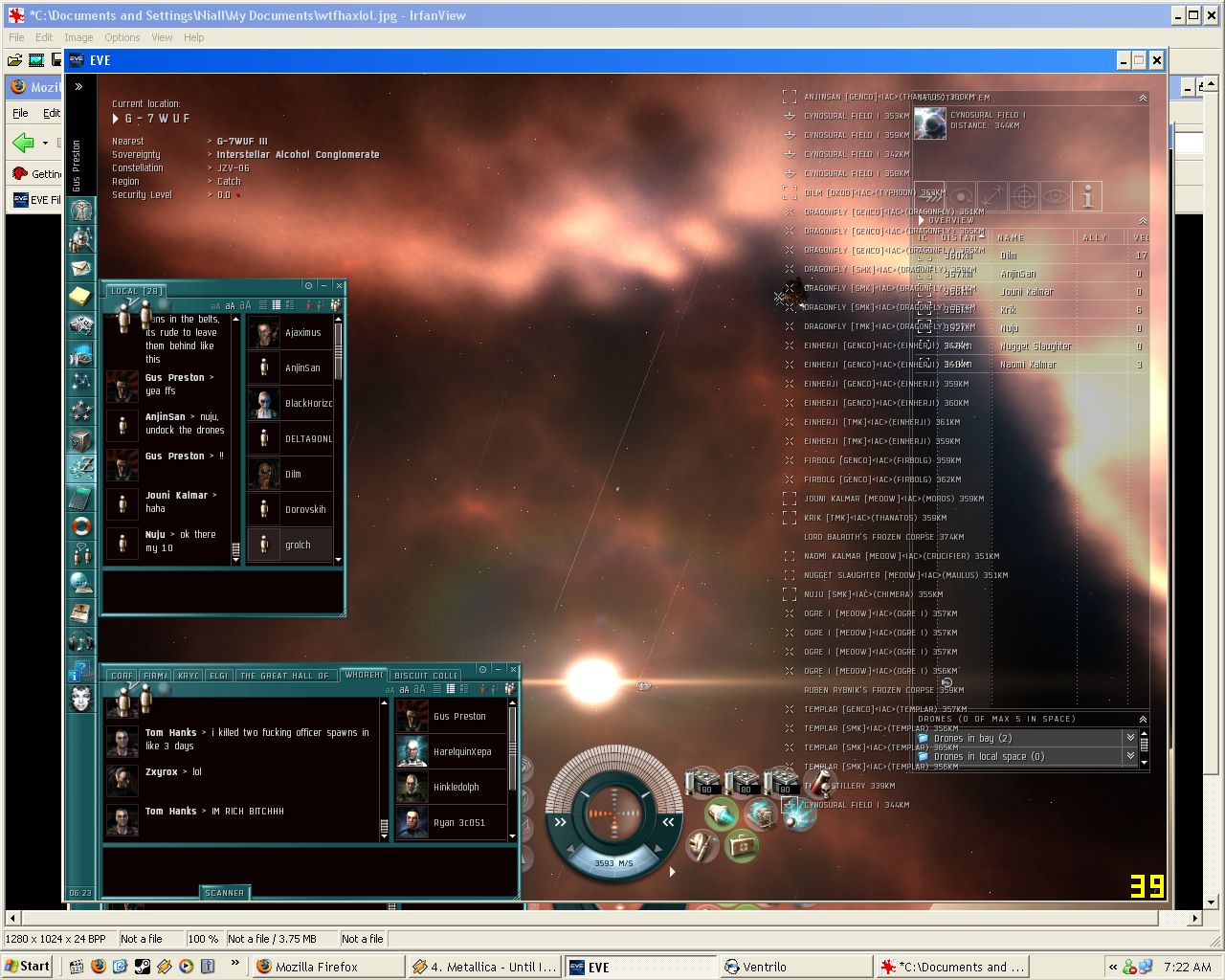
Task: Activate the green medkit repair module
Action: click(741, 844)
